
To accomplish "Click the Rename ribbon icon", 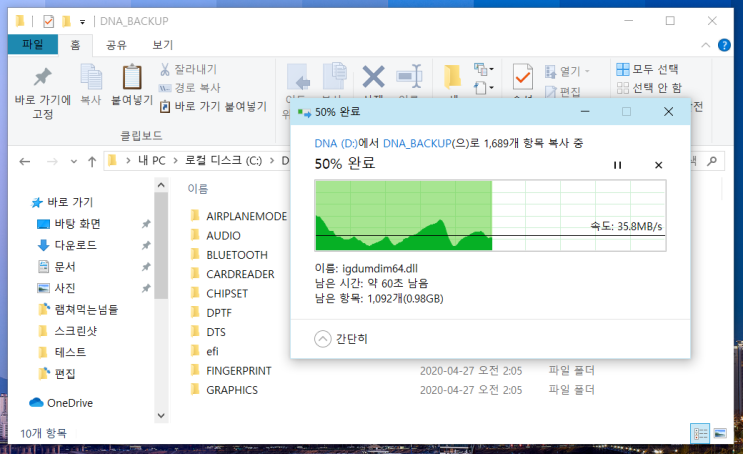I will [x=409, y=76].
